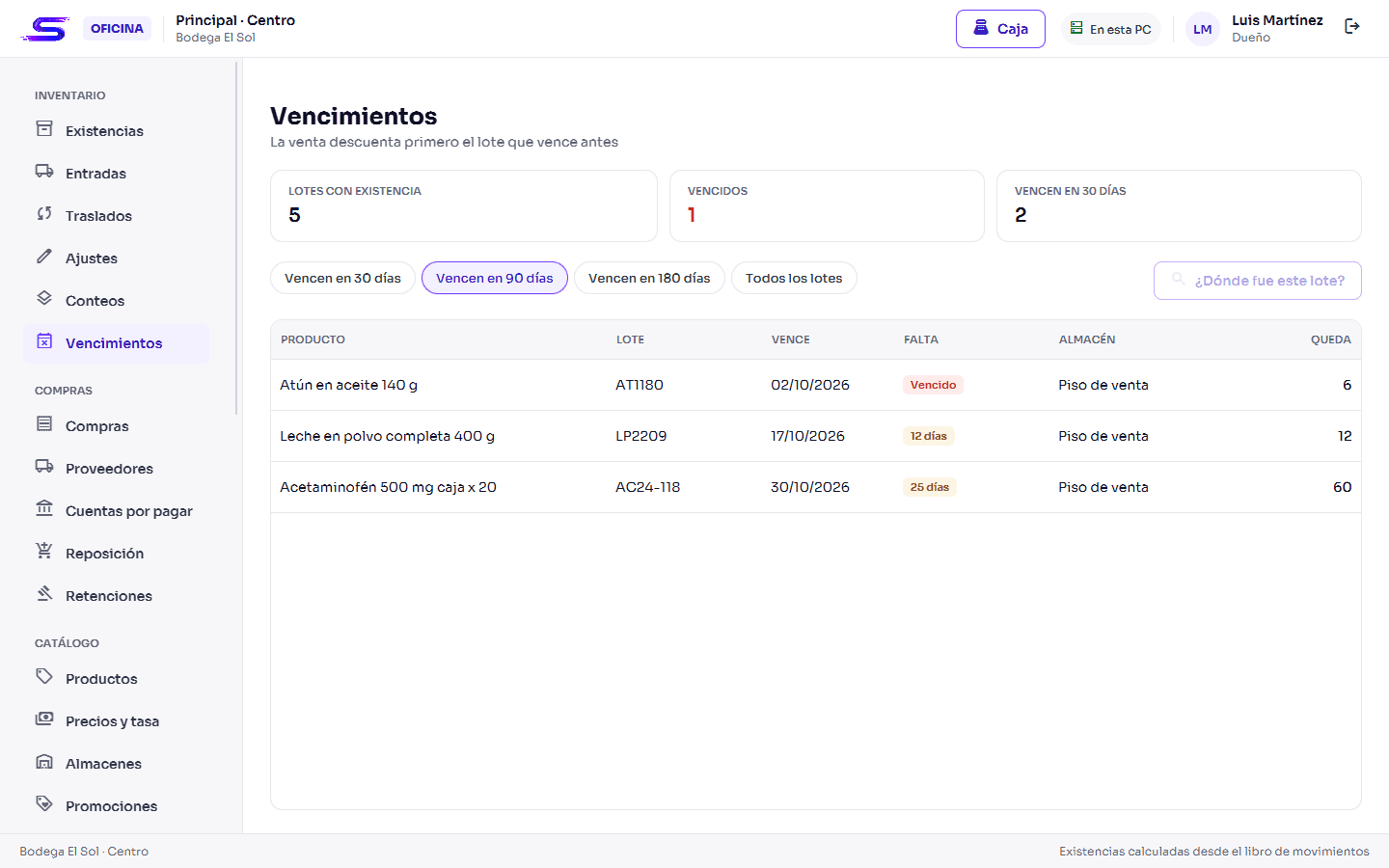The width and height of the screenshot is (1389, 868).
Task: Click the Proveedores truck icon
Action: tap(44, 467)
